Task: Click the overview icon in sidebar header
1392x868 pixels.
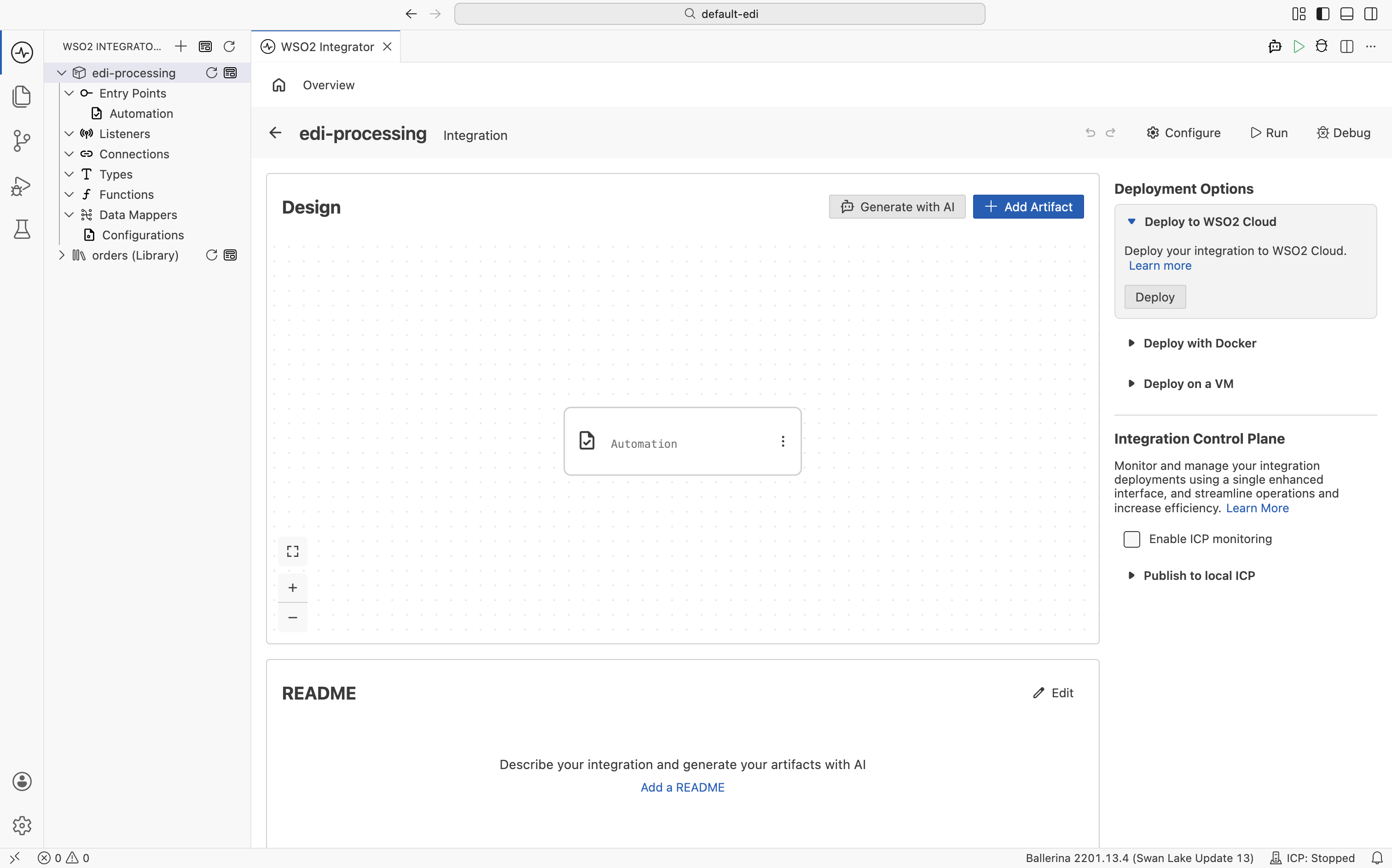Action: (x=205, y=46)
